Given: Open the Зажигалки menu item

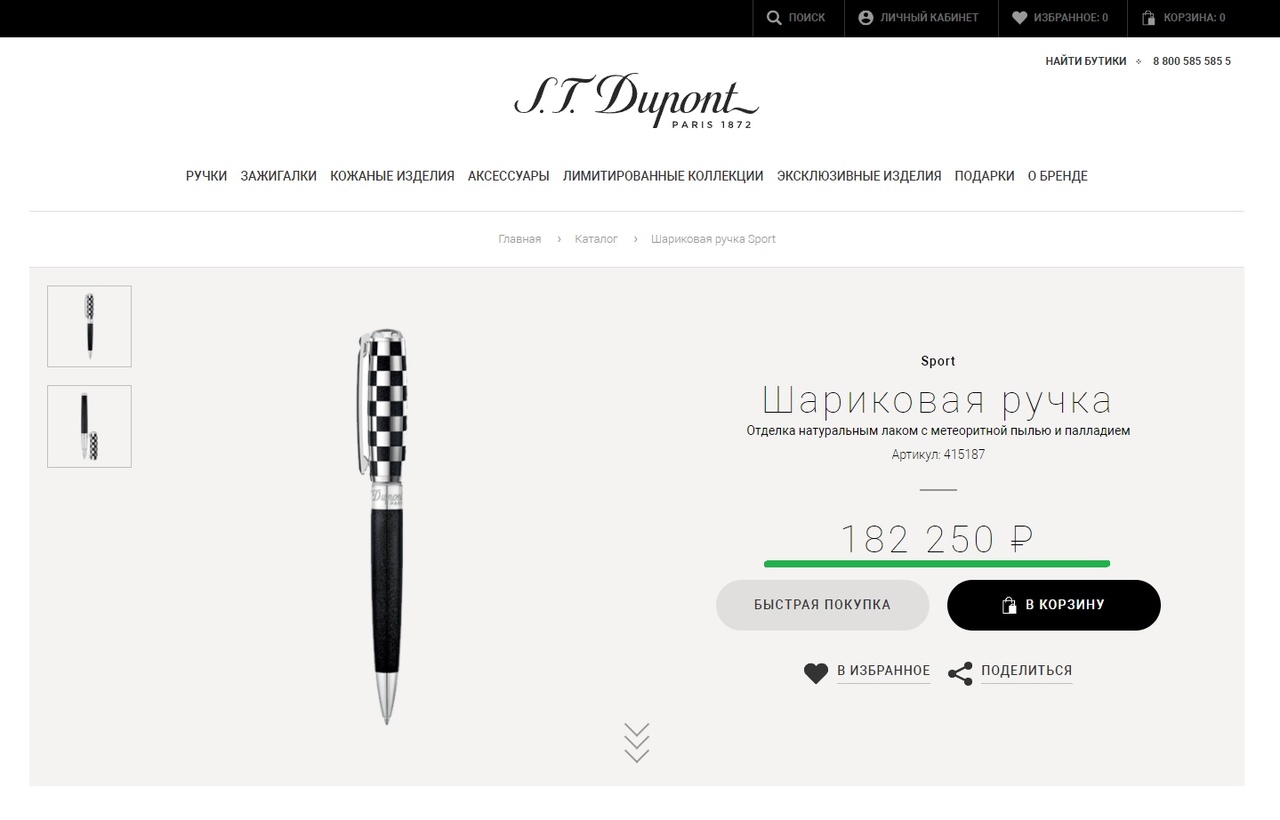Looking at the screenshot, I should click(x=278, y=176).
